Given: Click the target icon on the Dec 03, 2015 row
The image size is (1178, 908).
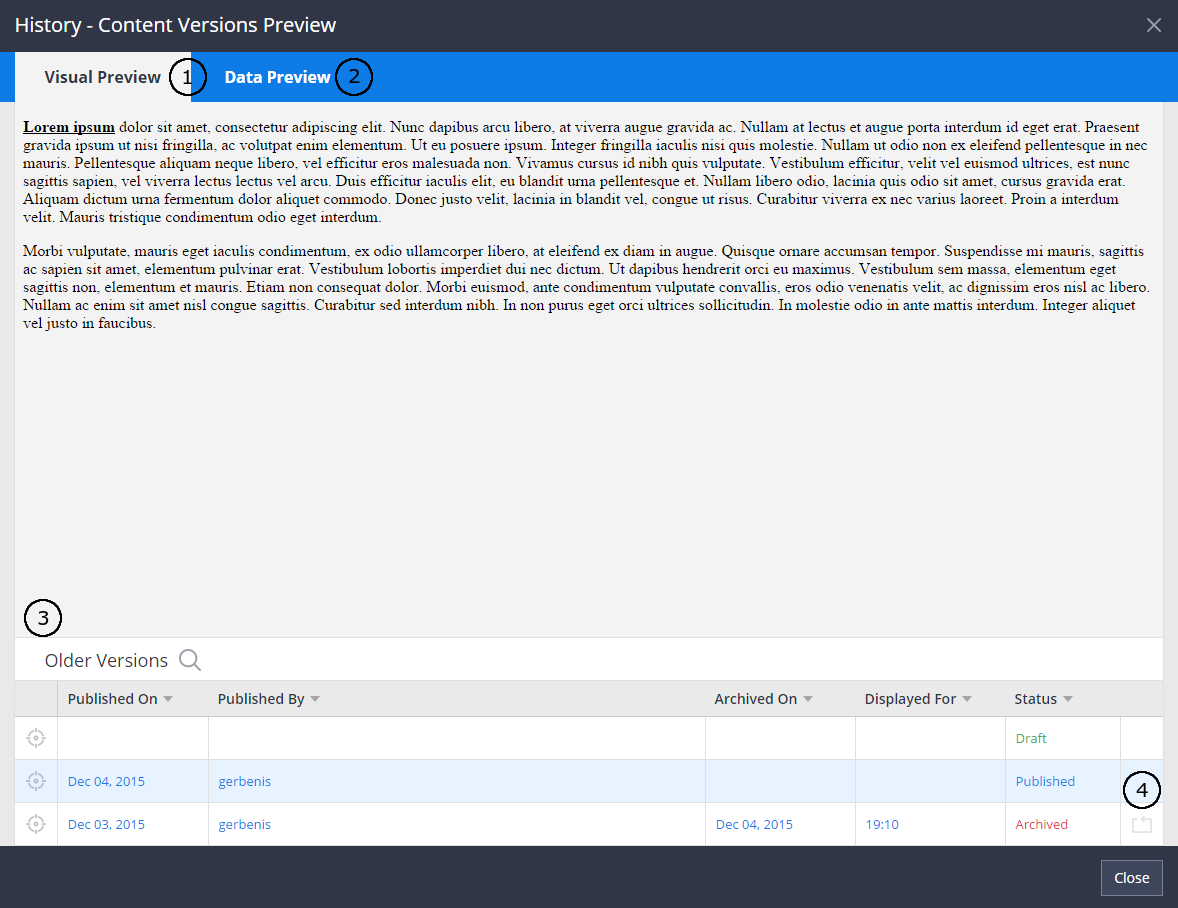Looking at the screenshot, I should (x=35, y=824).
